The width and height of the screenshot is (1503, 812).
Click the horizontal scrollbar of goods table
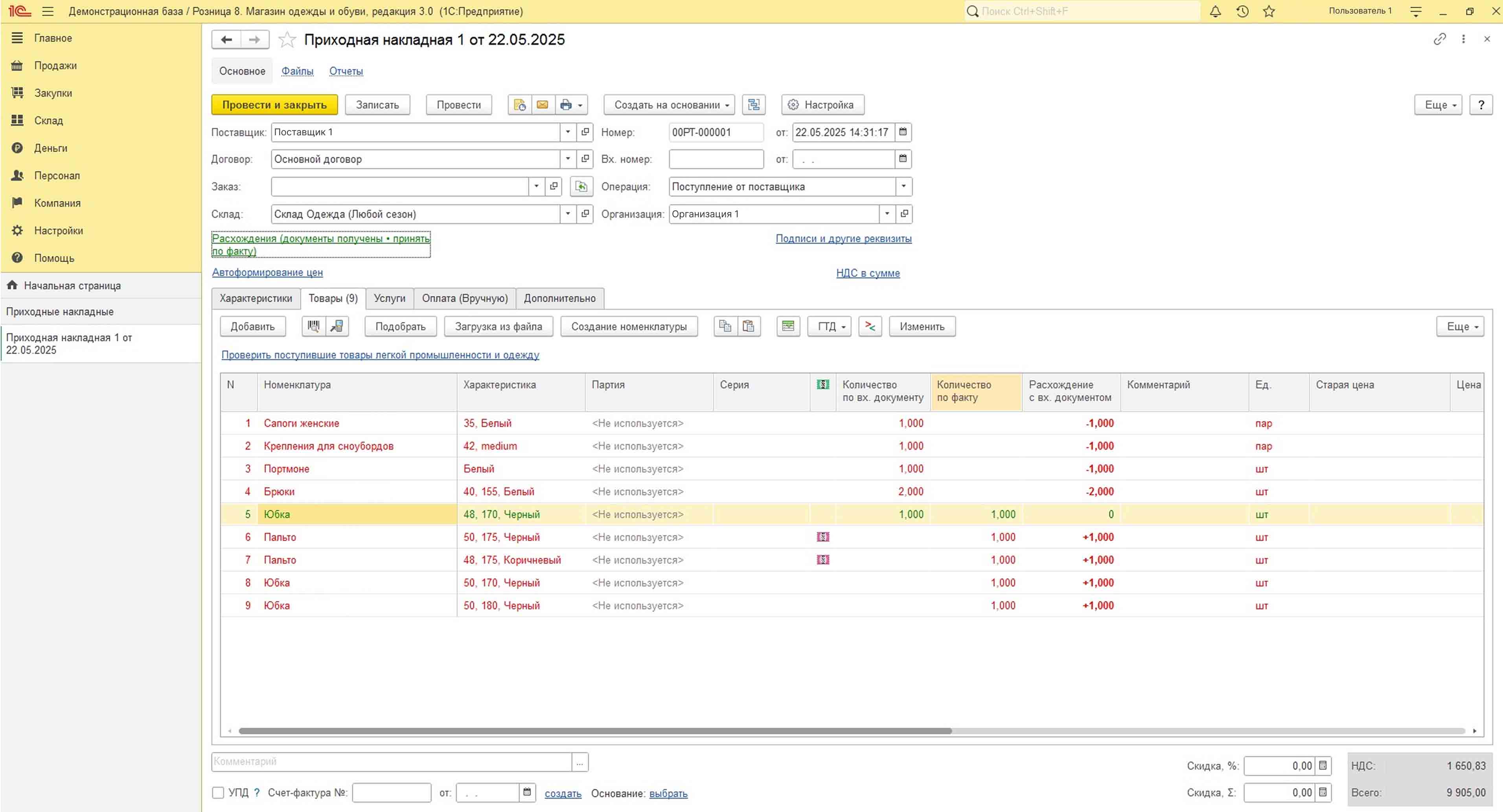pyautogui.click(x=595, y=731)
